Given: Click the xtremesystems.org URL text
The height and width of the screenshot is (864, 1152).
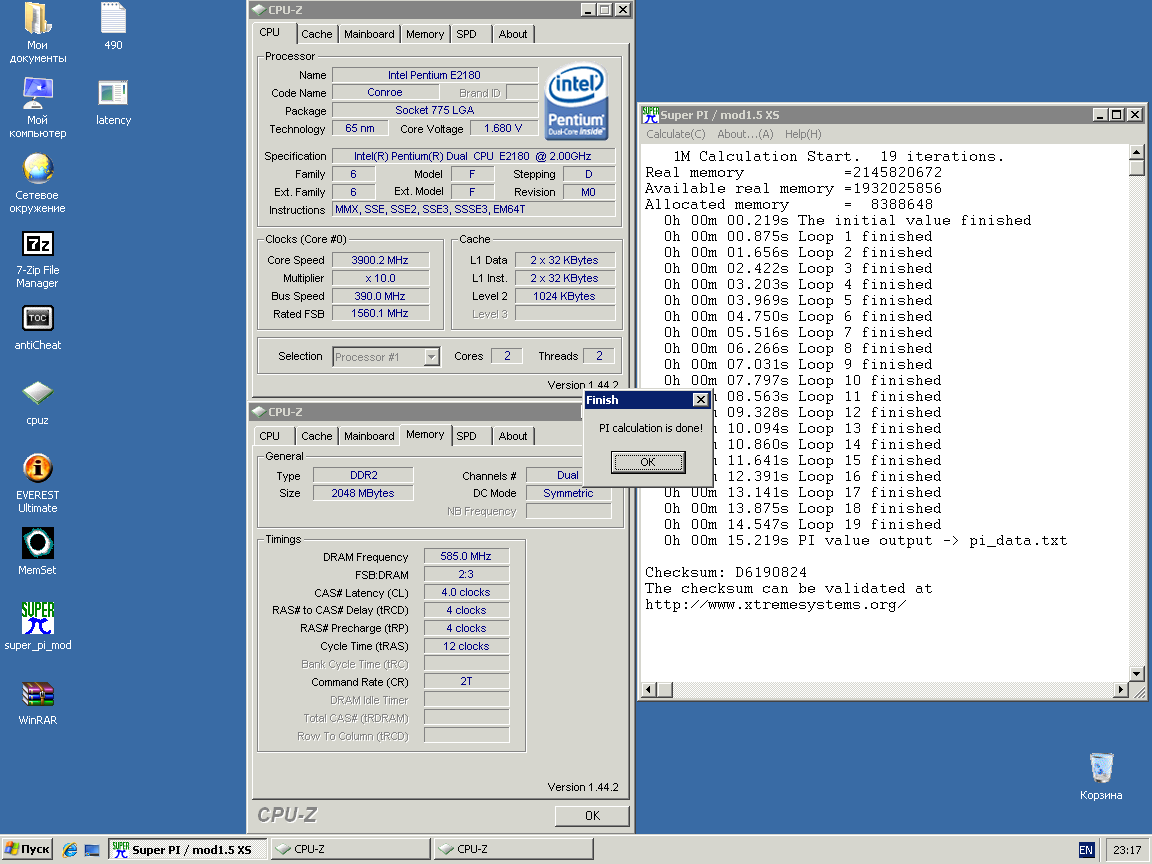Looking at the screenshot, I should pos(776,605).
